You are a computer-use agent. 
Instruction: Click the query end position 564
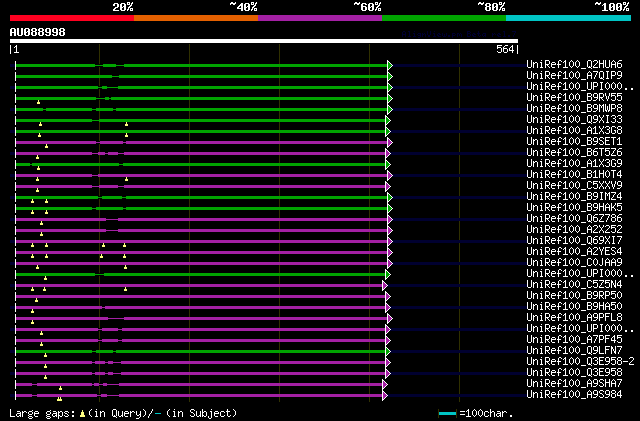coord(505,49)
